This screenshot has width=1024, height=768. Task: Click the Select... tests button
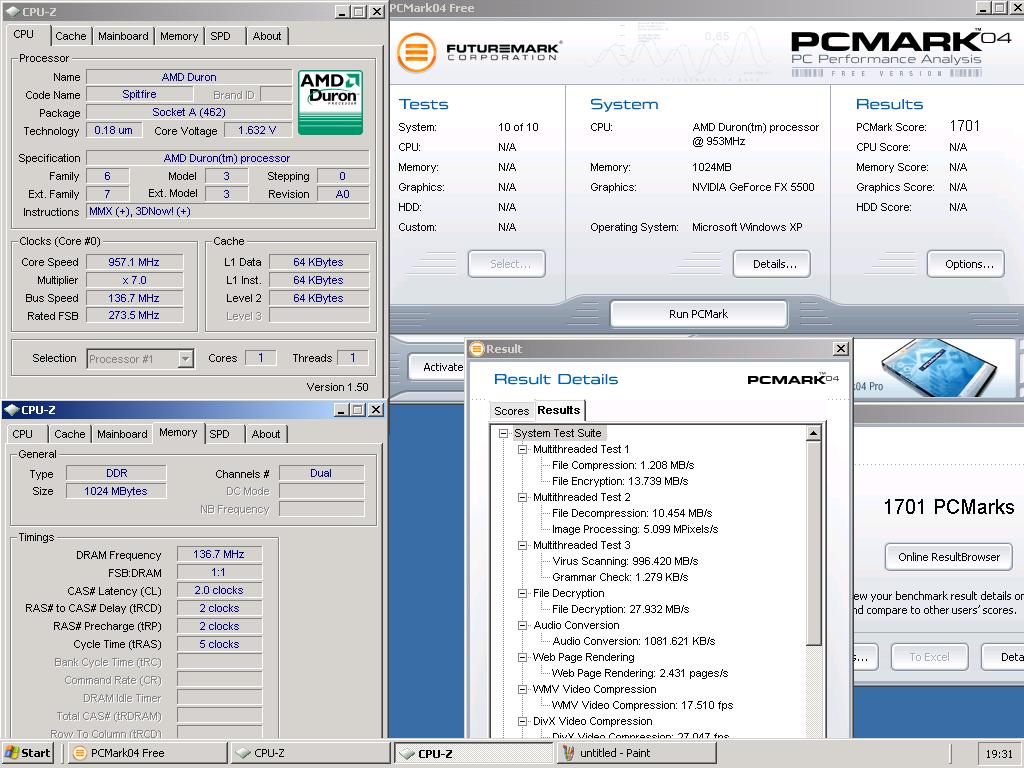[507, 264]
